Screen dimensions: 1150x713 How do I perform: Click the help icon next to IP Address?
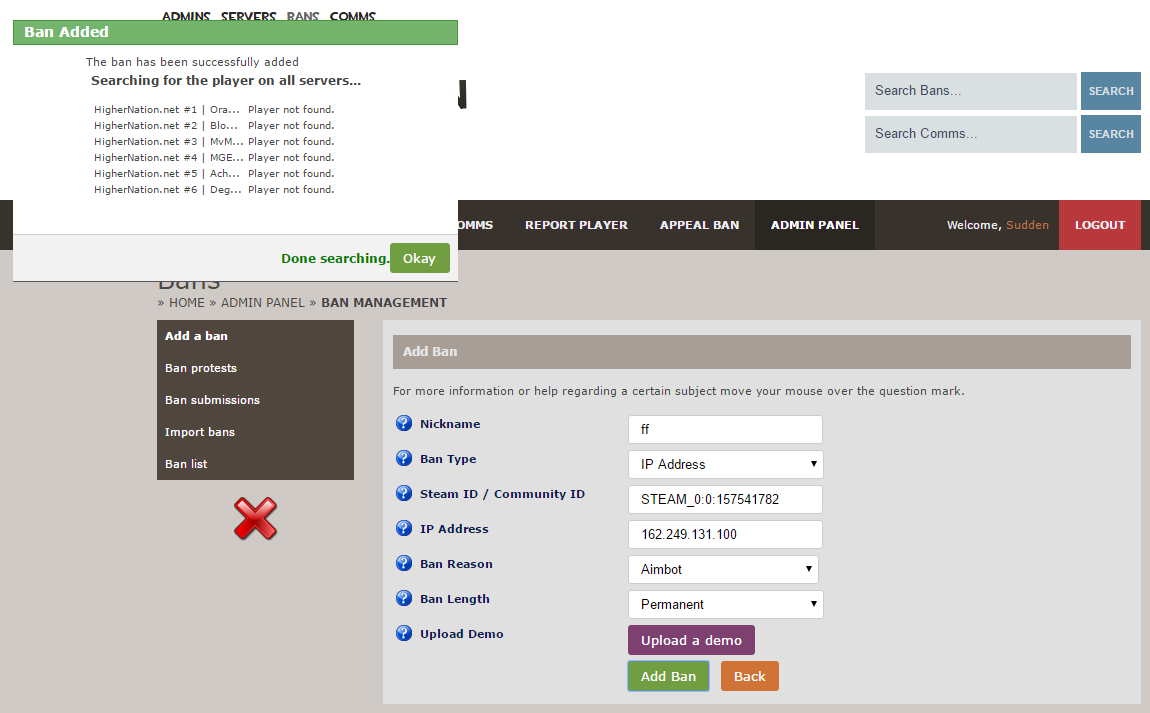(403, 528)
